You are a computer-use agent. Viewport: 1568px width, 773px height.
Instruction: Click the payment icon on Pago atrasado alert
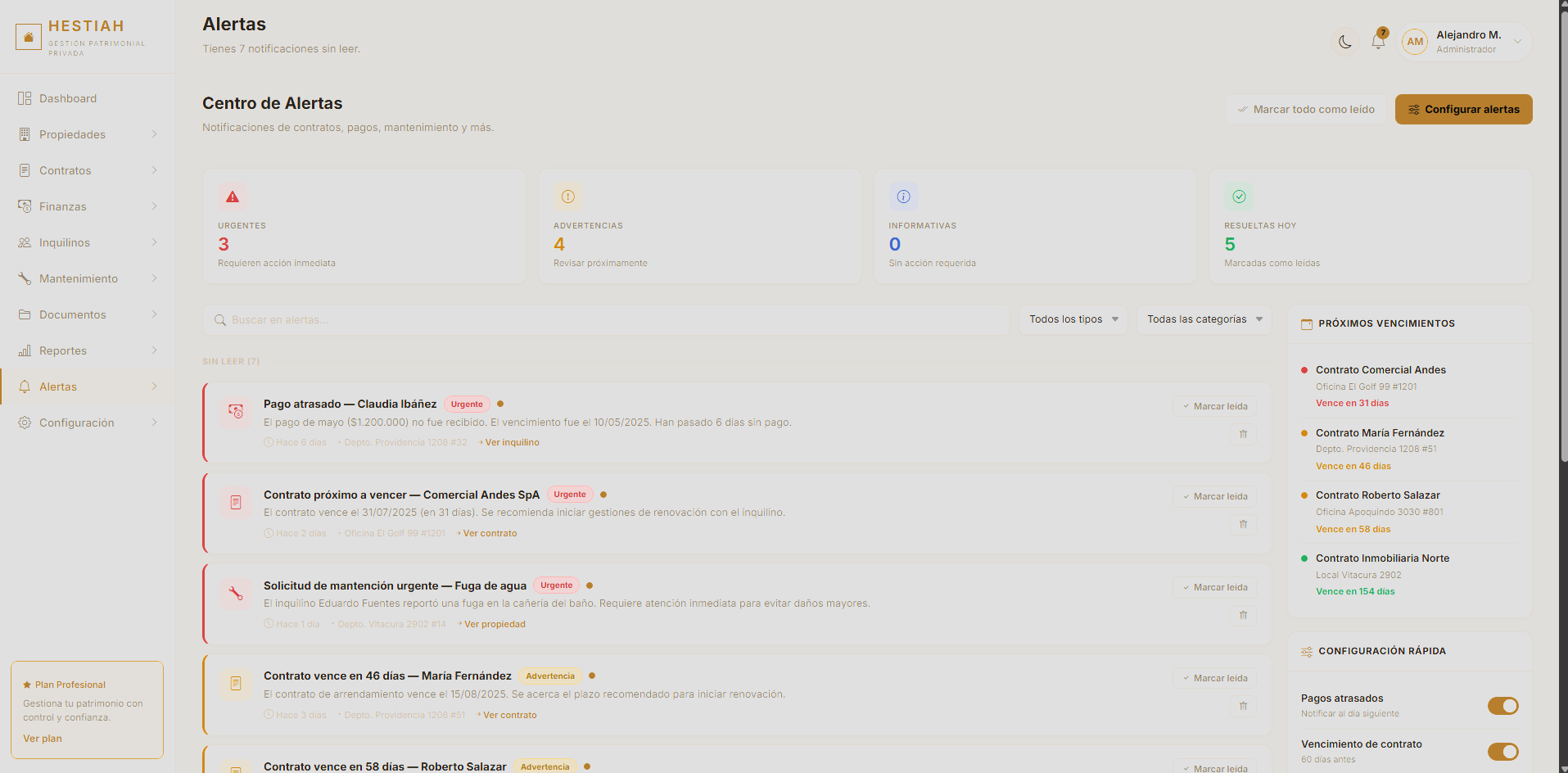pos(236,412)
